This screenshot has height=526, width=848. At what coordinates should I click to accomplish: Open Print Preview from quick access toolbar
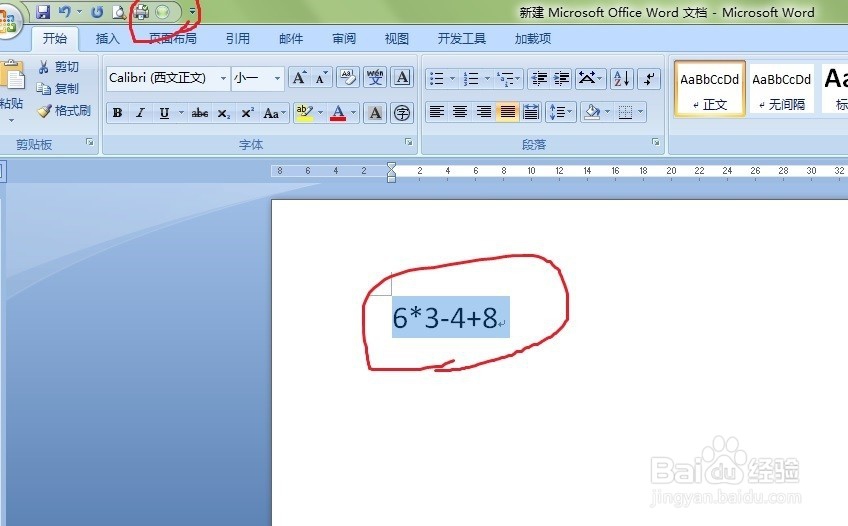[x=118, y=11]
